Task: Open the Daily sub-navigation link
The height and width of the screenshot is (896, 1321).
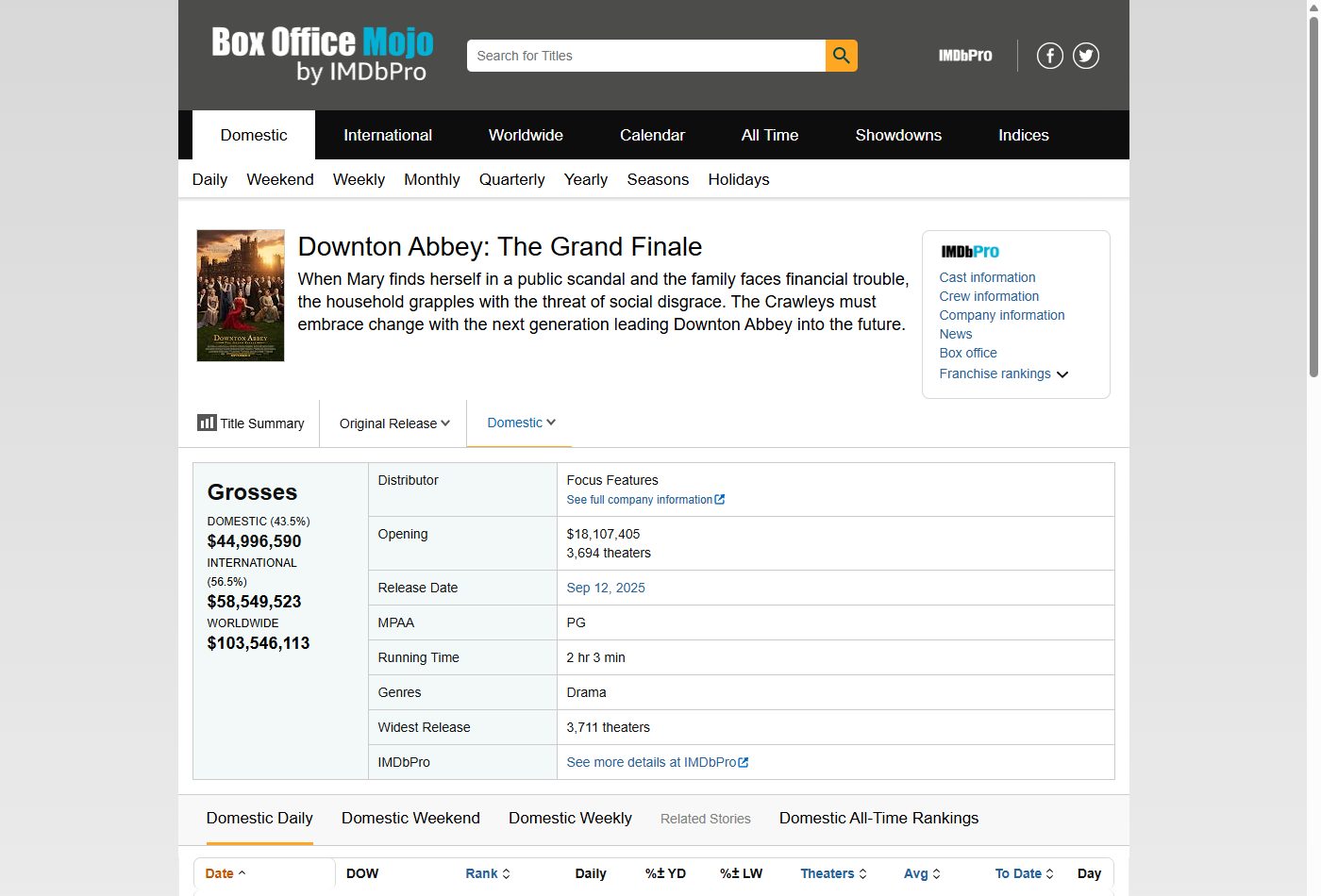Action: click(209, 179)
